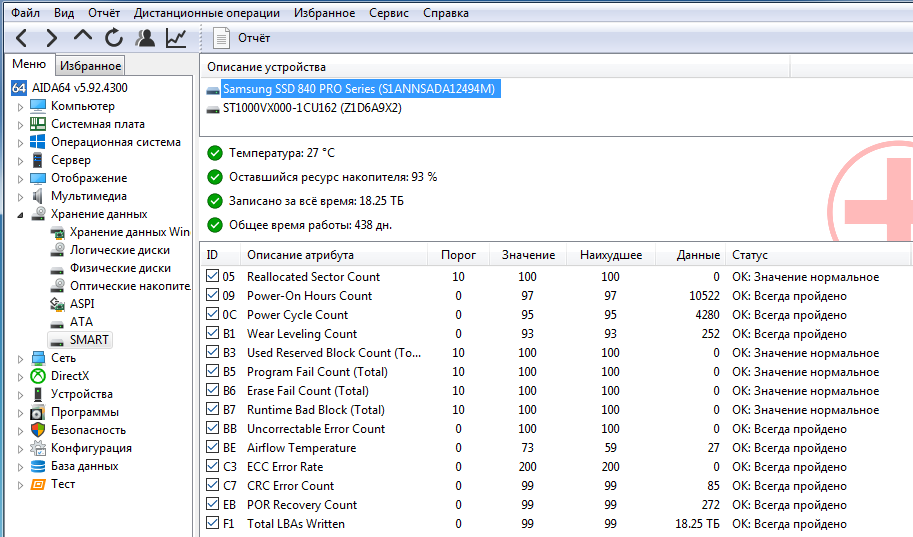The width and height of the screenshot is (913, 537).
Task: Go back with the left arrow toolbar icon
Action: [22, 38]
